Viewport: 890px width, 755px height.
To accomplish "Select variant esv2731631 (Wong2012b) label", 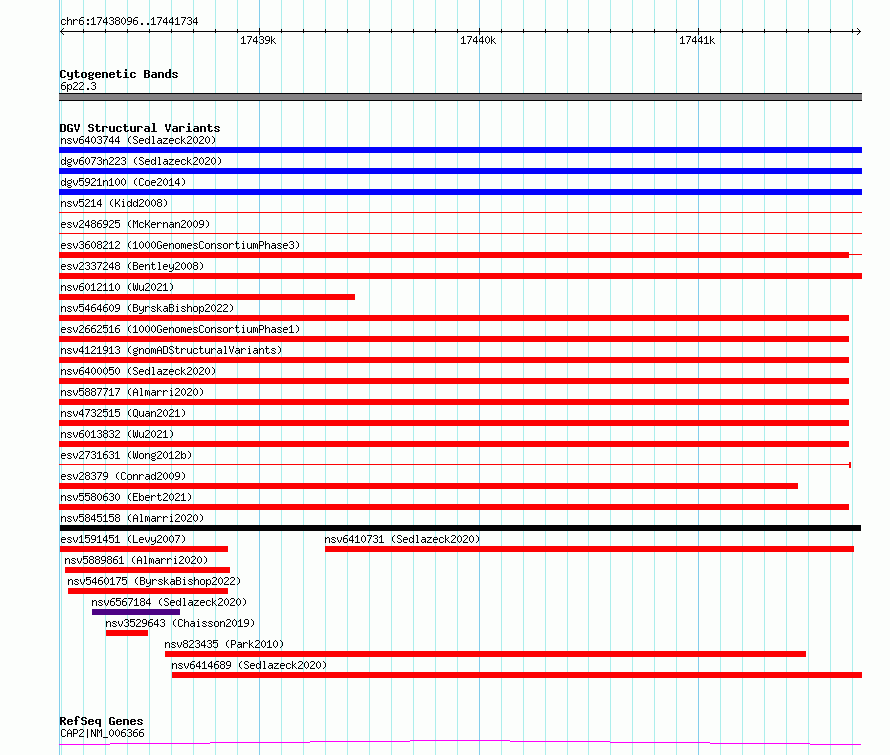I will point(126,455).
